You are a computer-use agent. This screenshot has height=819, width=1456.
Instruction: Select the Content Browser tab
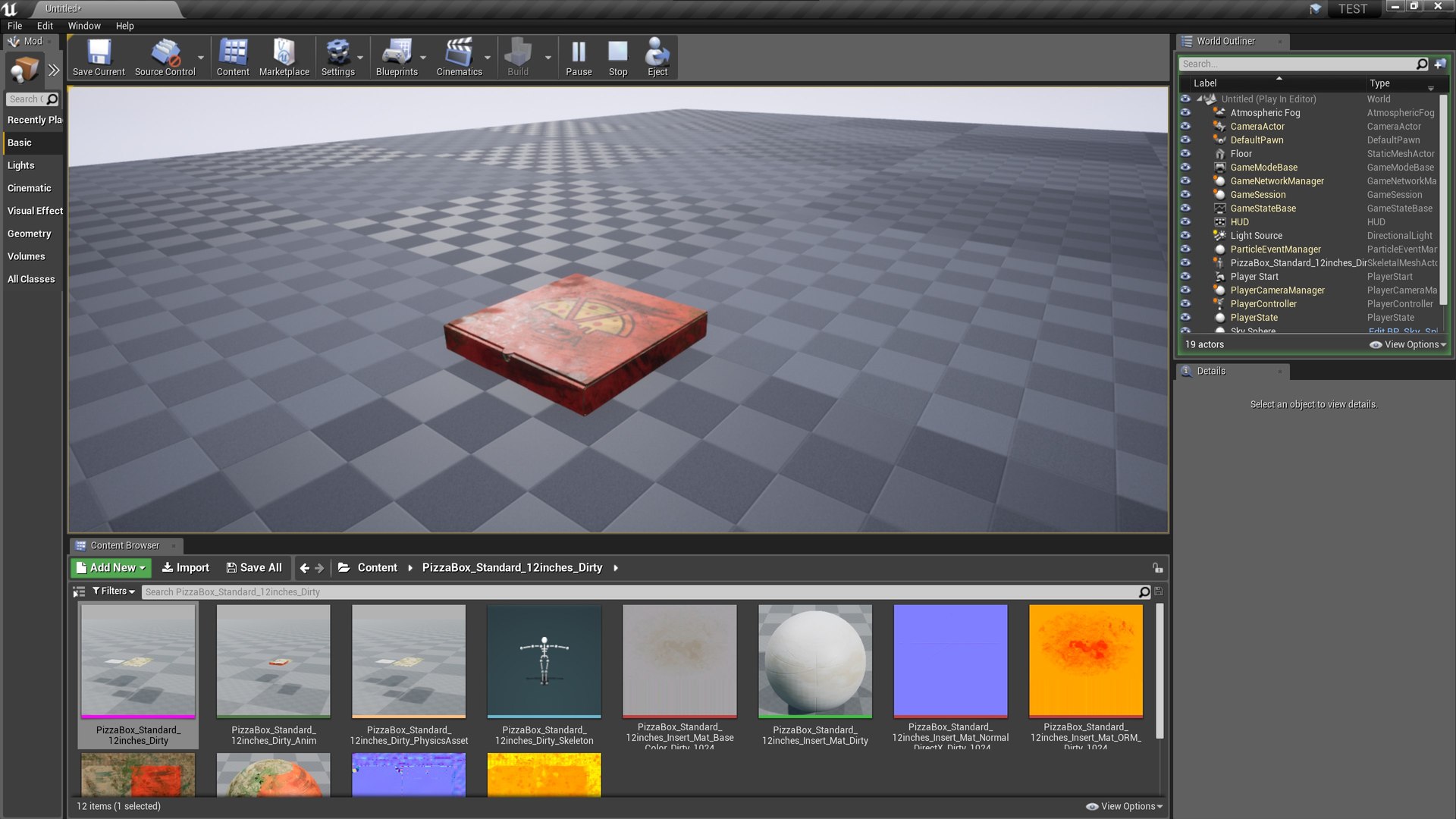(x=125, y=545)
